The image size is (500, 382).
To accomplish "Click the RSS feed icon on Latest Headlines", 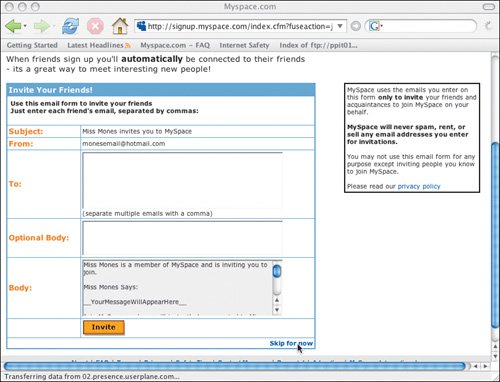I will pyautogui.click(x=128, y=45).
